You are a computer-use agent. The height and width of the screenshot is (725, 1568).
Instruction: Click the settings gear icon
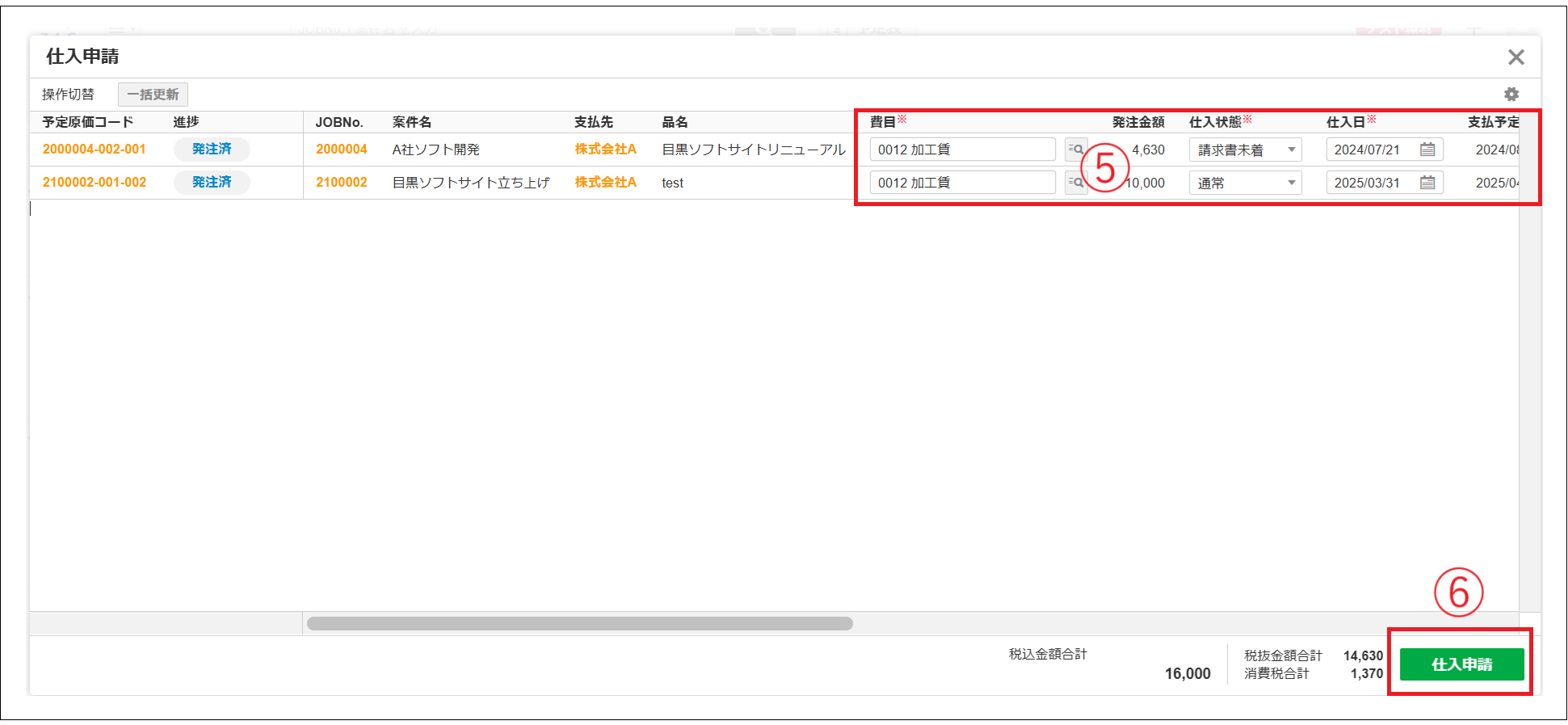pos(1511,95)
